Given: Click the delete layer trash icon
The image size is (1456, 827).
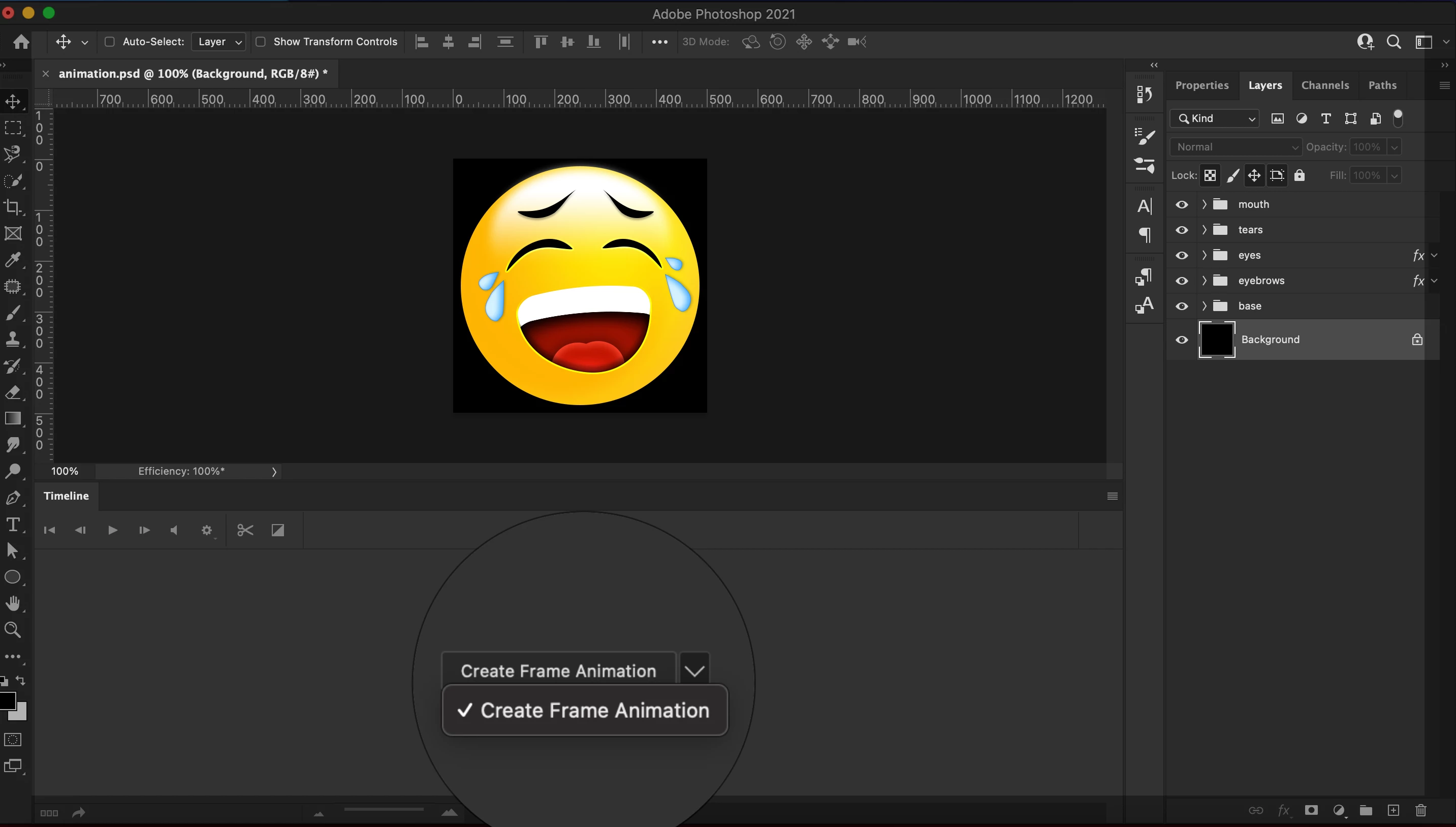Looking at the screenshot, I should click(x=1421, y=810).
